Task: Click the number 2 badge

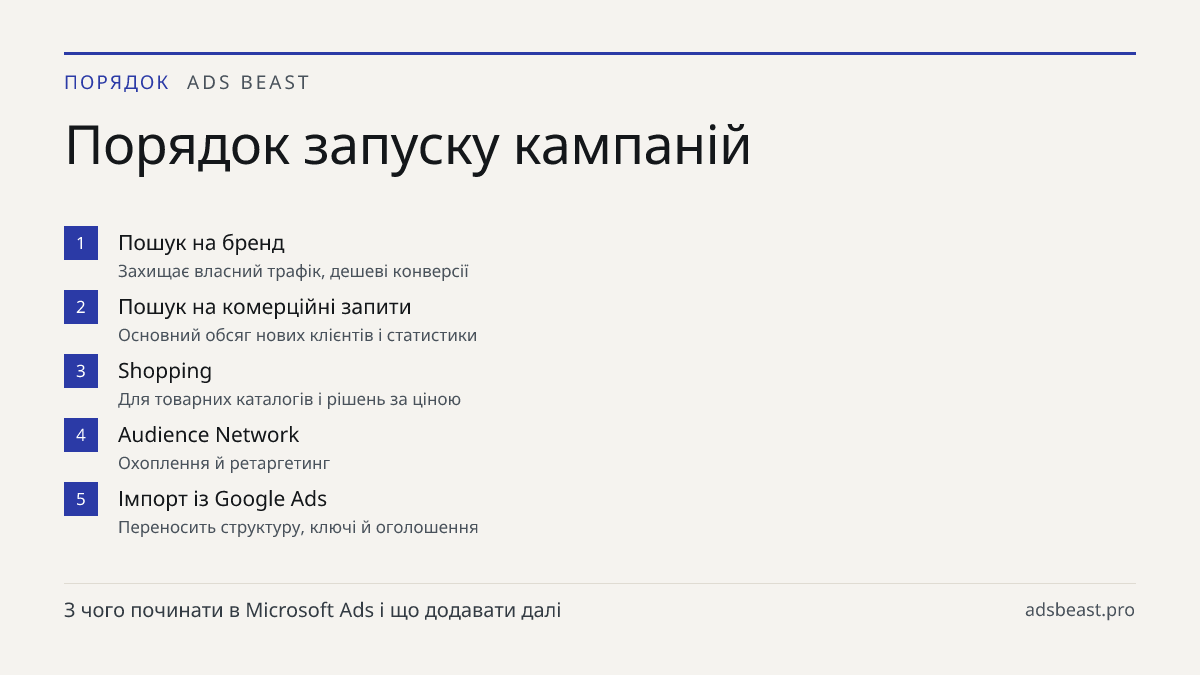Action: click(81, 307)
